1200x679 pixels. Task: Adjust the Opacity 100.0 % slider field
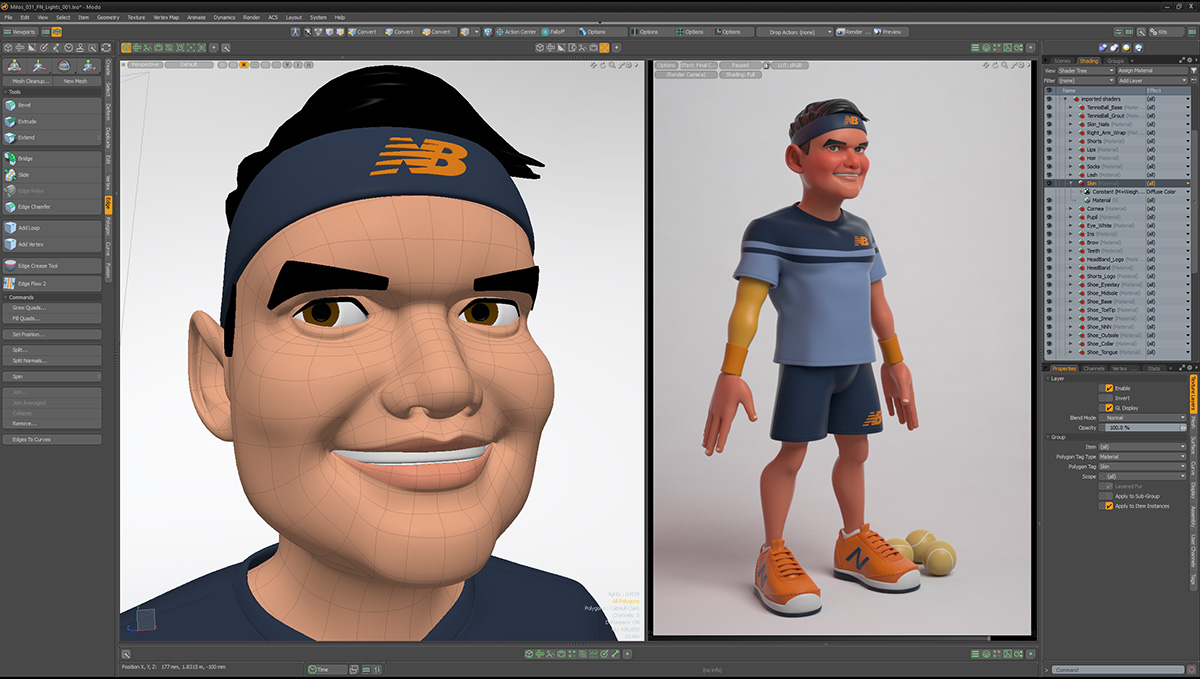tap(1144, 428)
